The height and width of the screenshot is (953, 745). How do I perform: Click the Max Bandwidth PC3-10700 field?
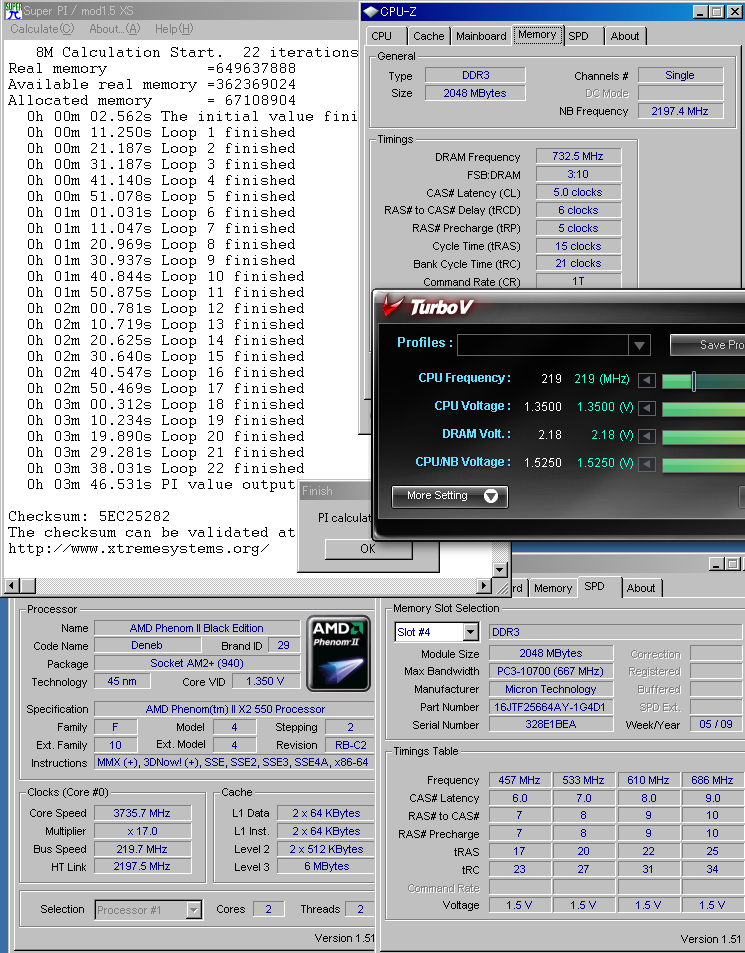pyautogui.click(x=551, y=671)
